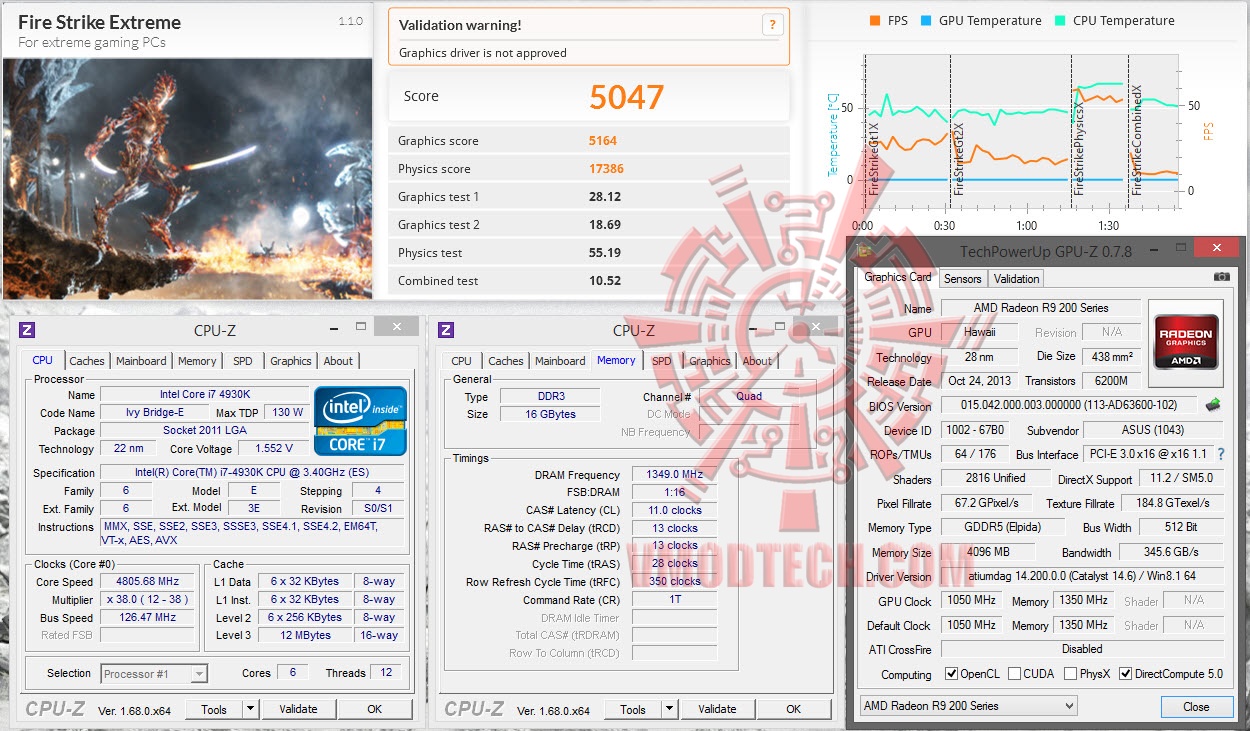Screen dimensions: 1250x731
Task: Open Caches tab in left CPU-Z window
Action: (x=87, y=361)
